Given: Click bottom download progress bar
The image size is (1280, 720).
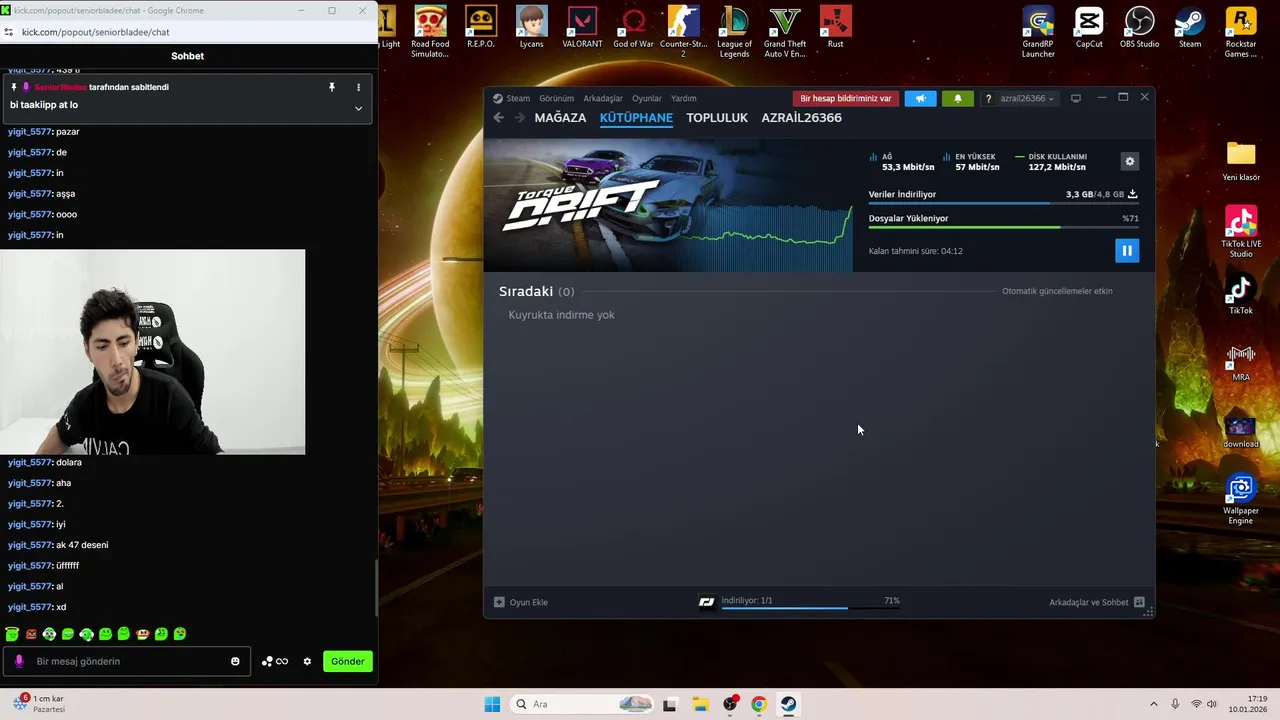Looking at the screenshot, I should click(810, 607).
